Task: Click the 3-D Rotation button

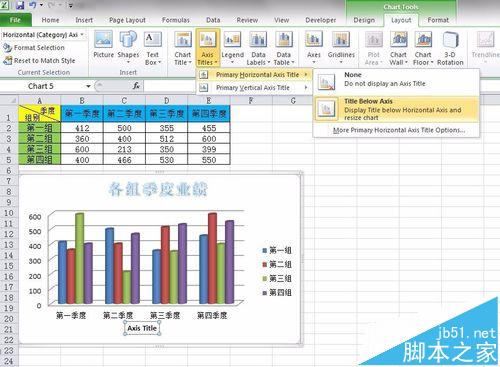Action: 450,47
